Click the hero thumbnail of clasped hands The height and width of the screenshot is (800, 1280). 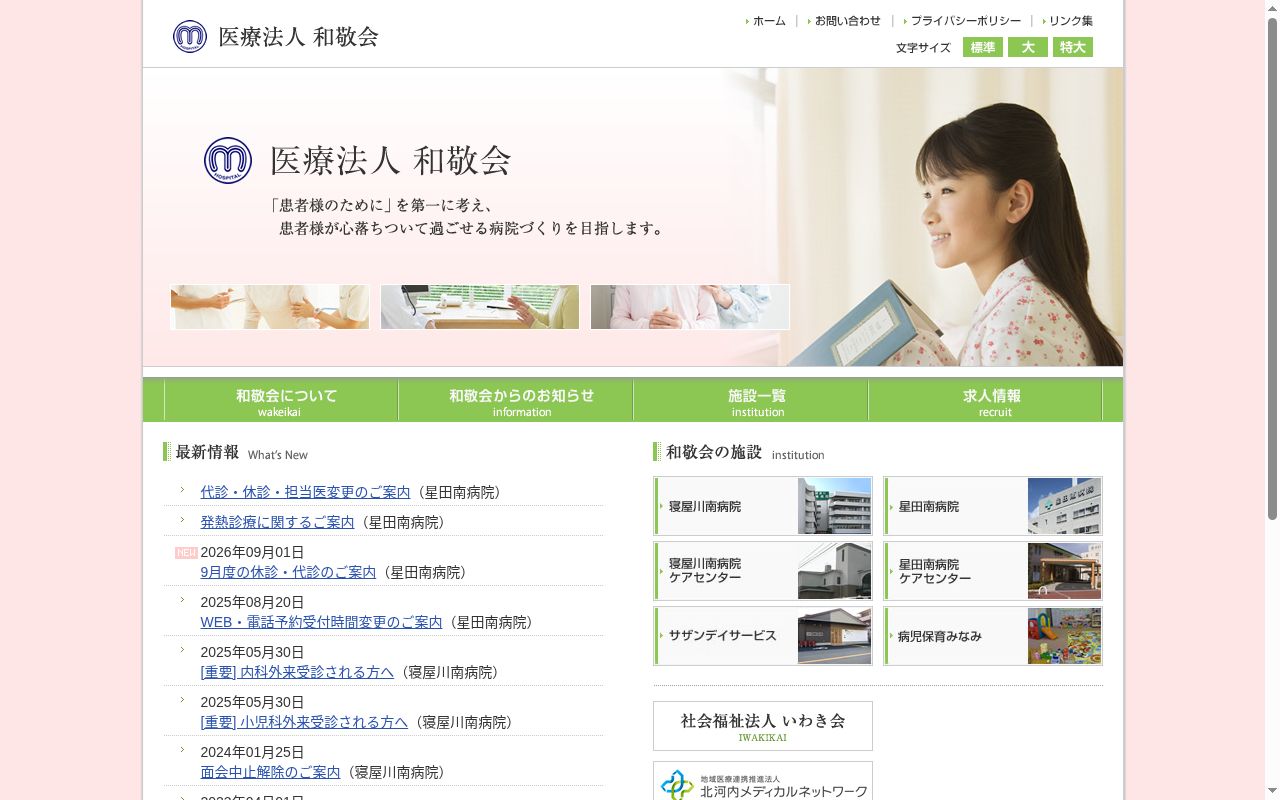pyautogui.click(x=690, y=307)
